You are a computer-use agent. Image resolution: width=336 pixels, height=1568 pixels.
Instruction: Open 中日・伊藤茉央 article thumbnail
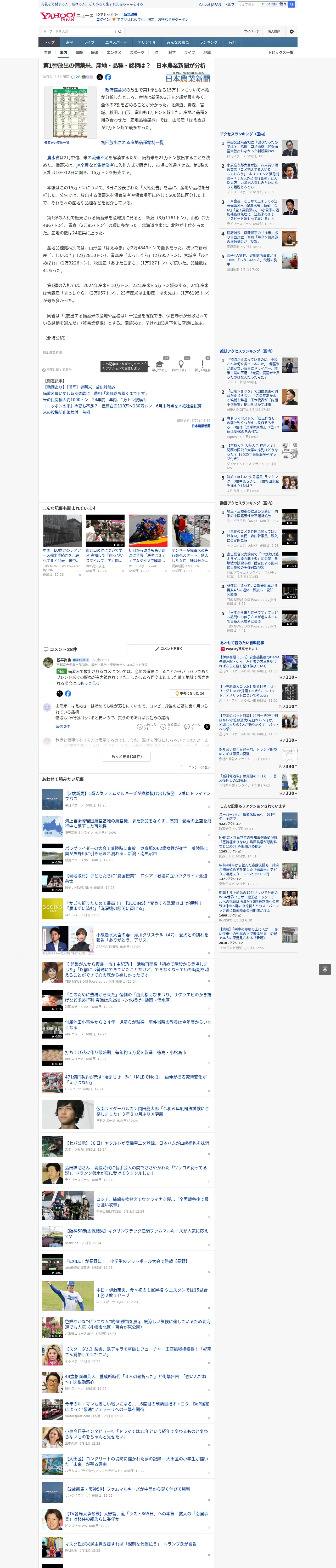pos(68,1296)
